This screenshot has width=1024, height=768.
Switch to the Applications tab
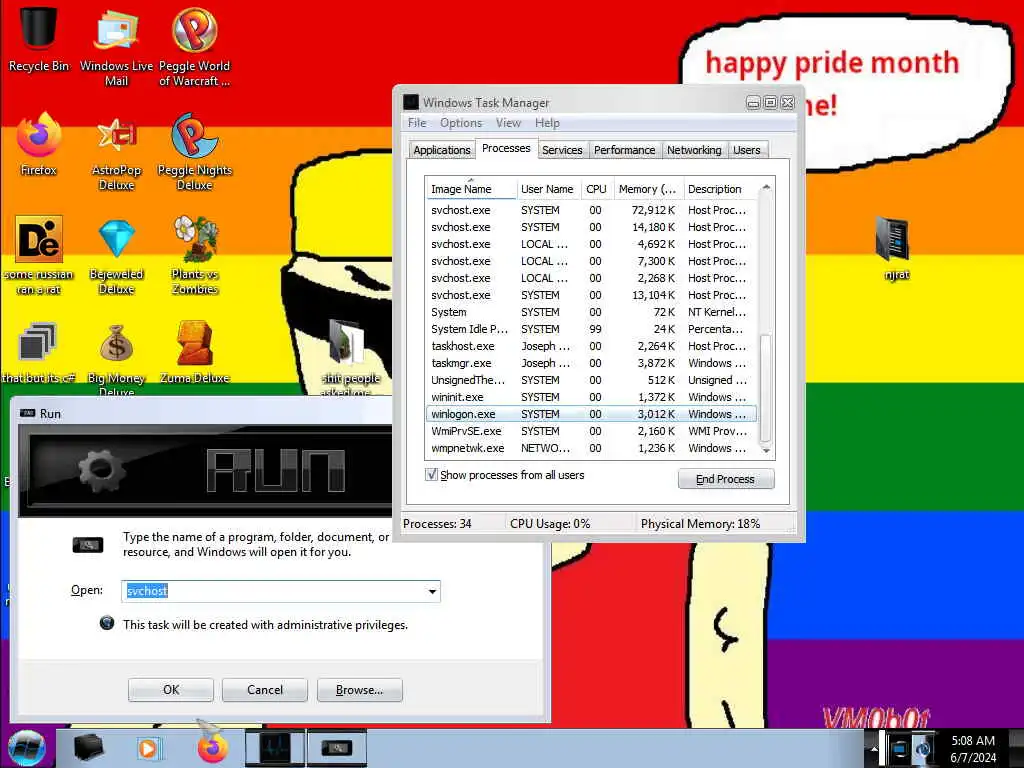click(x=441, y=150)
